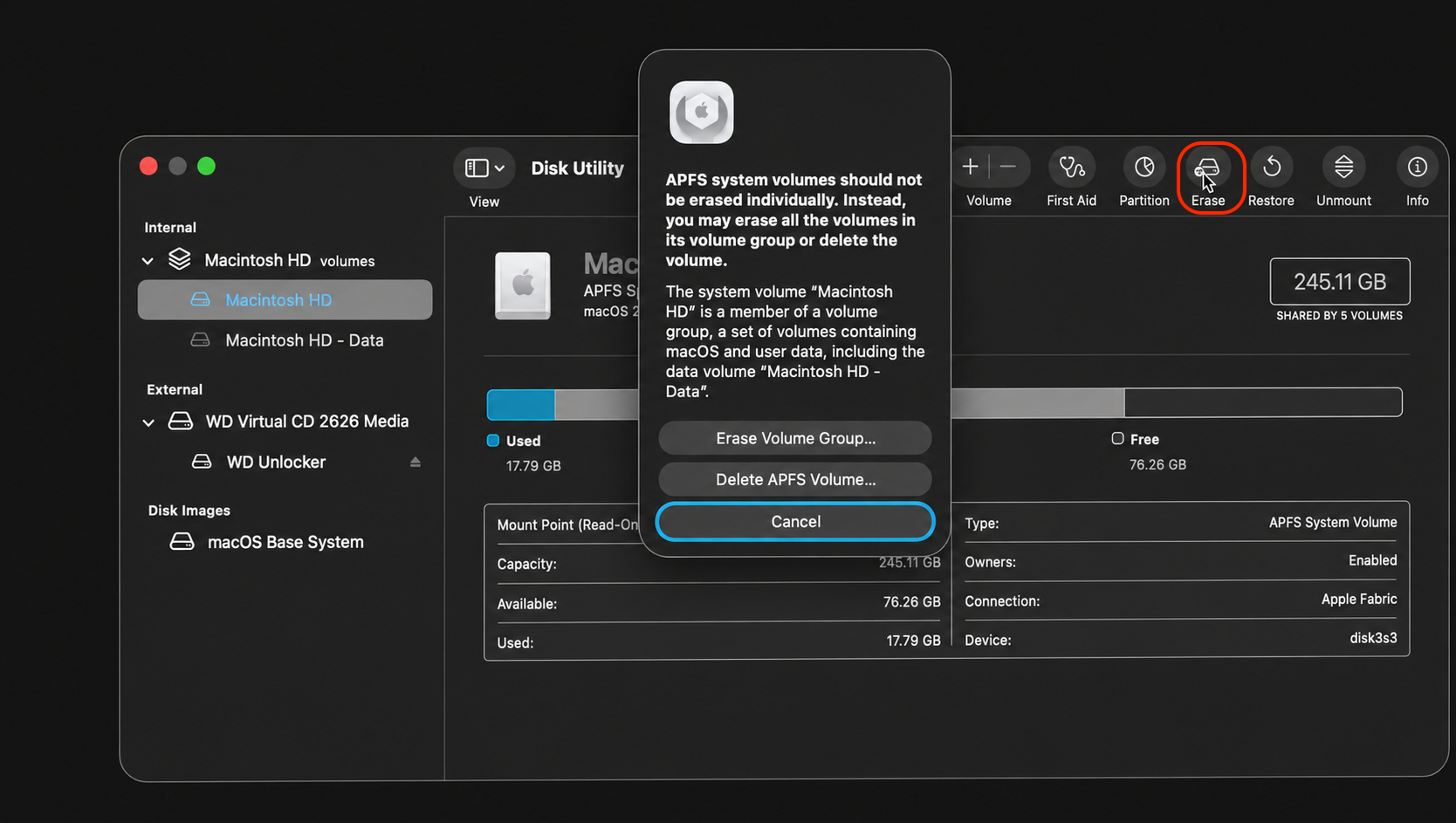Click the Partition toolbar icon

(x=1144, y=167)
